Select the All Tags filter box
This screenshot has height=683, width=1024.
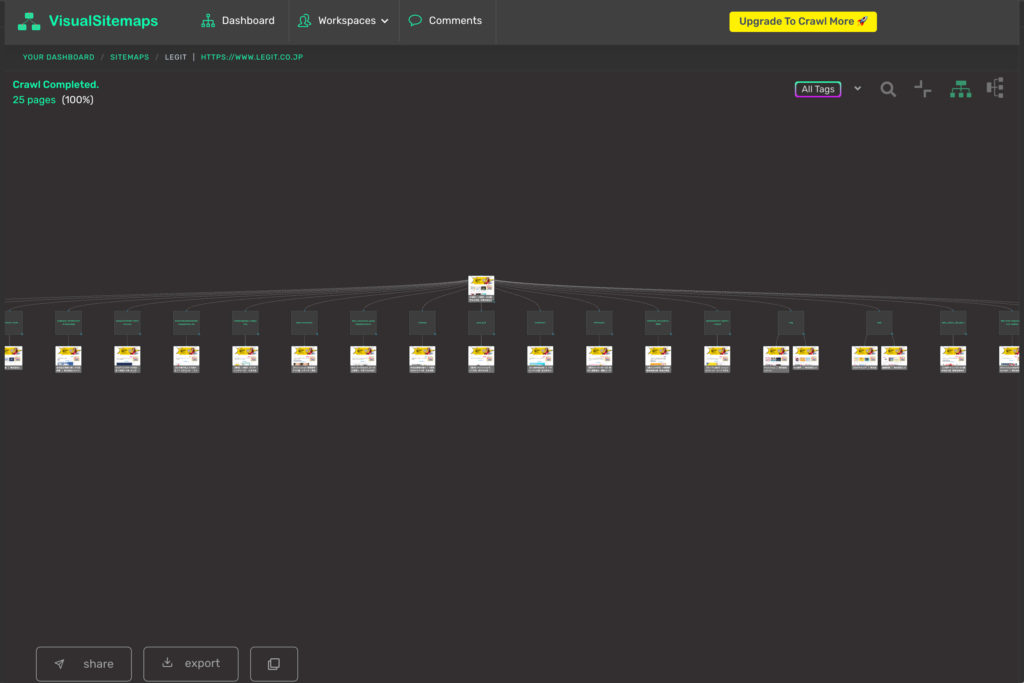(x=818, y=89)
